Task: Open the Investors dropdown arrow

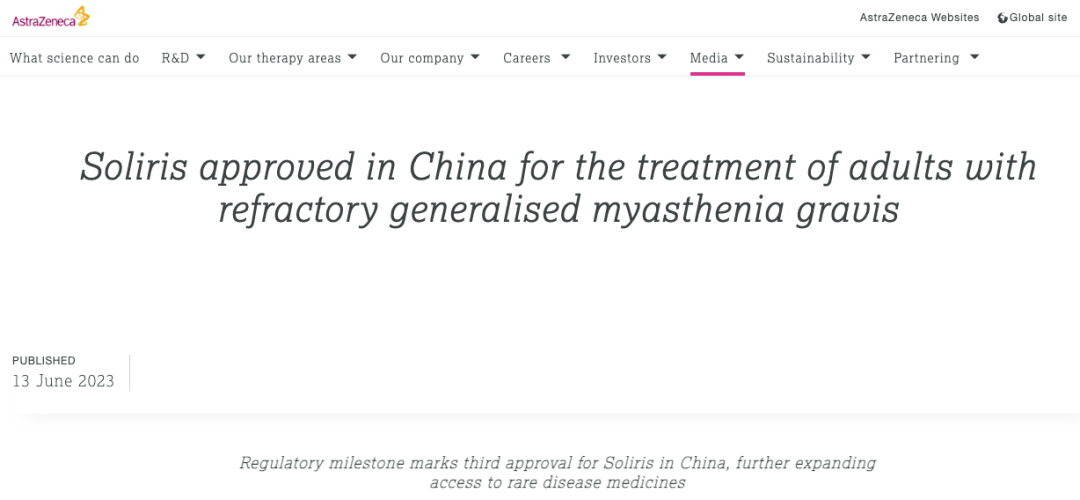Action: point(662,57)
